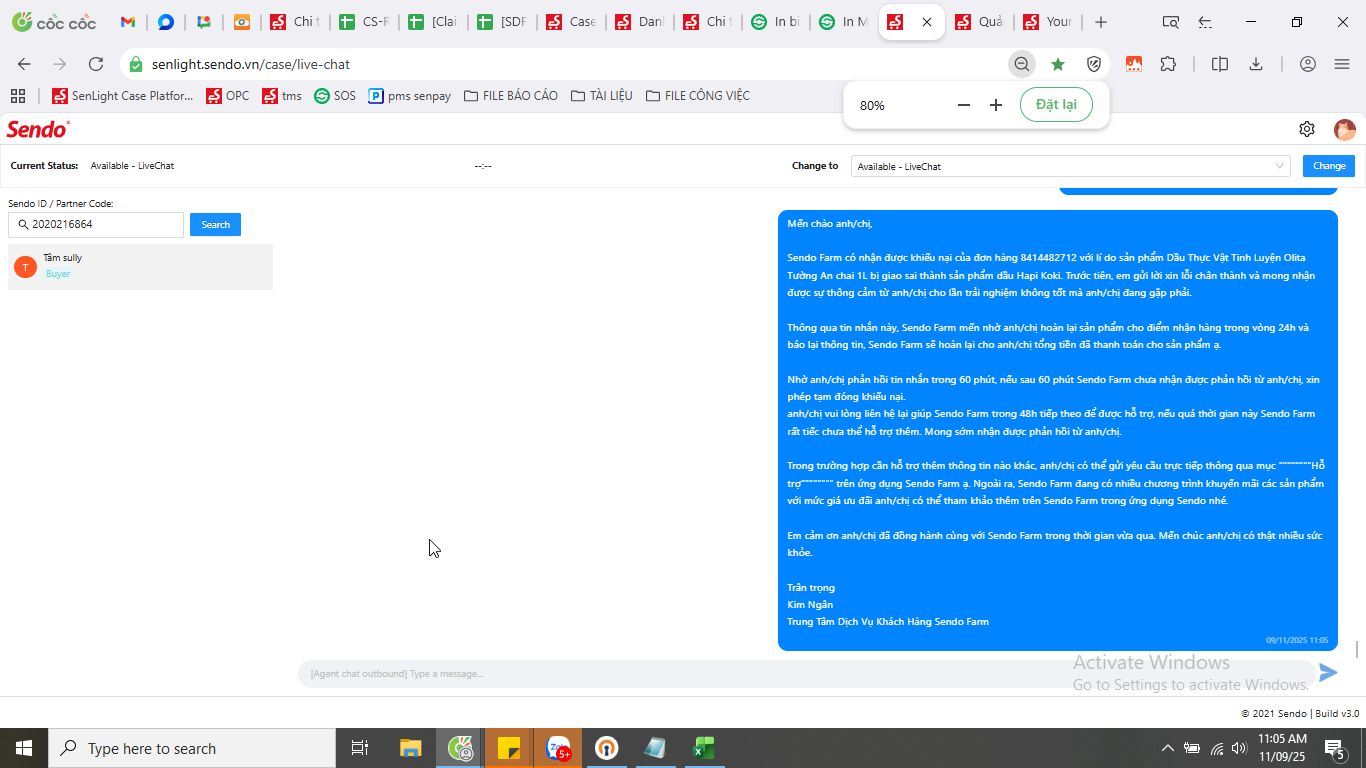Image resolution: width=1366 pixels, height=768 pixels.
Task: Toggle the split view icon
Action: point(1220,64)
